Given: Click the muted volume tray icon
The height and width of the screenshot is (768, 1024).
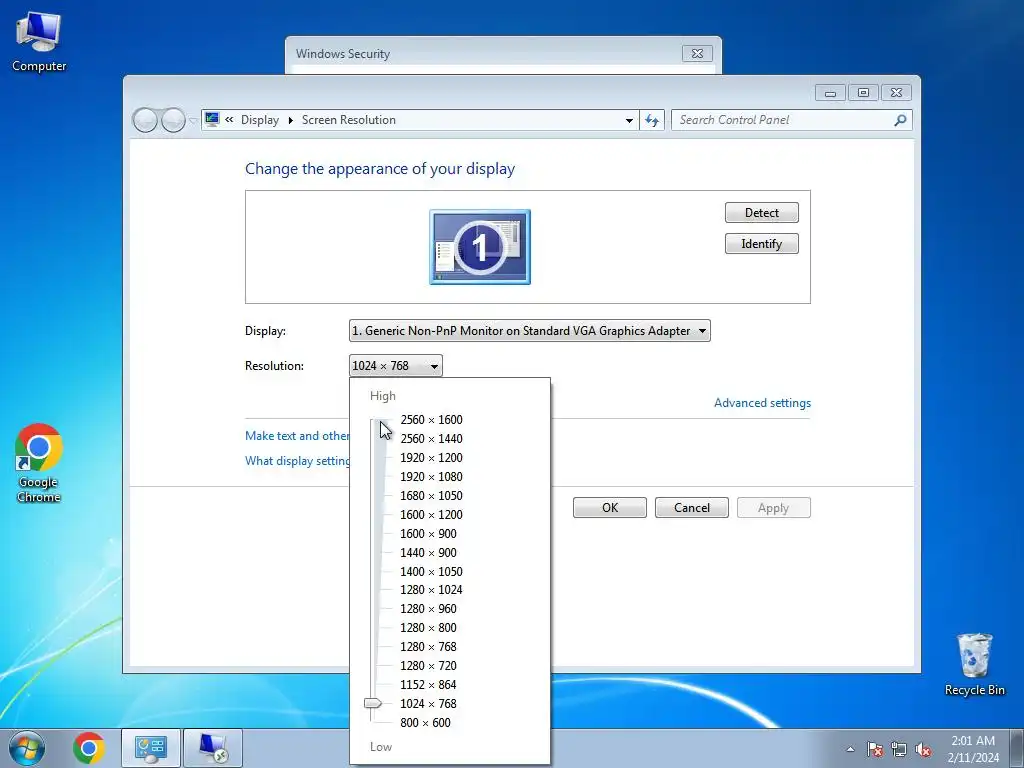Looking at the screenshot, I should pos(923,749).
